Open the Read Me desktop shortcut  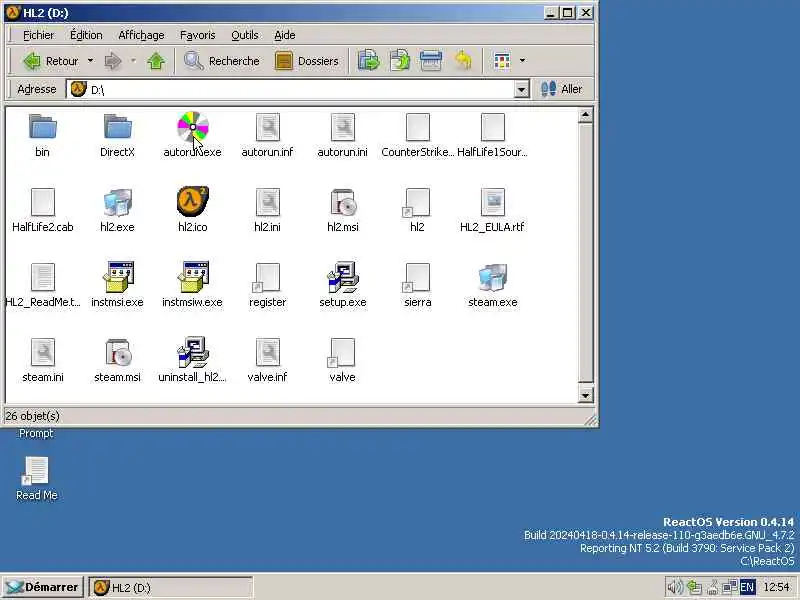[x=37, y=479]
